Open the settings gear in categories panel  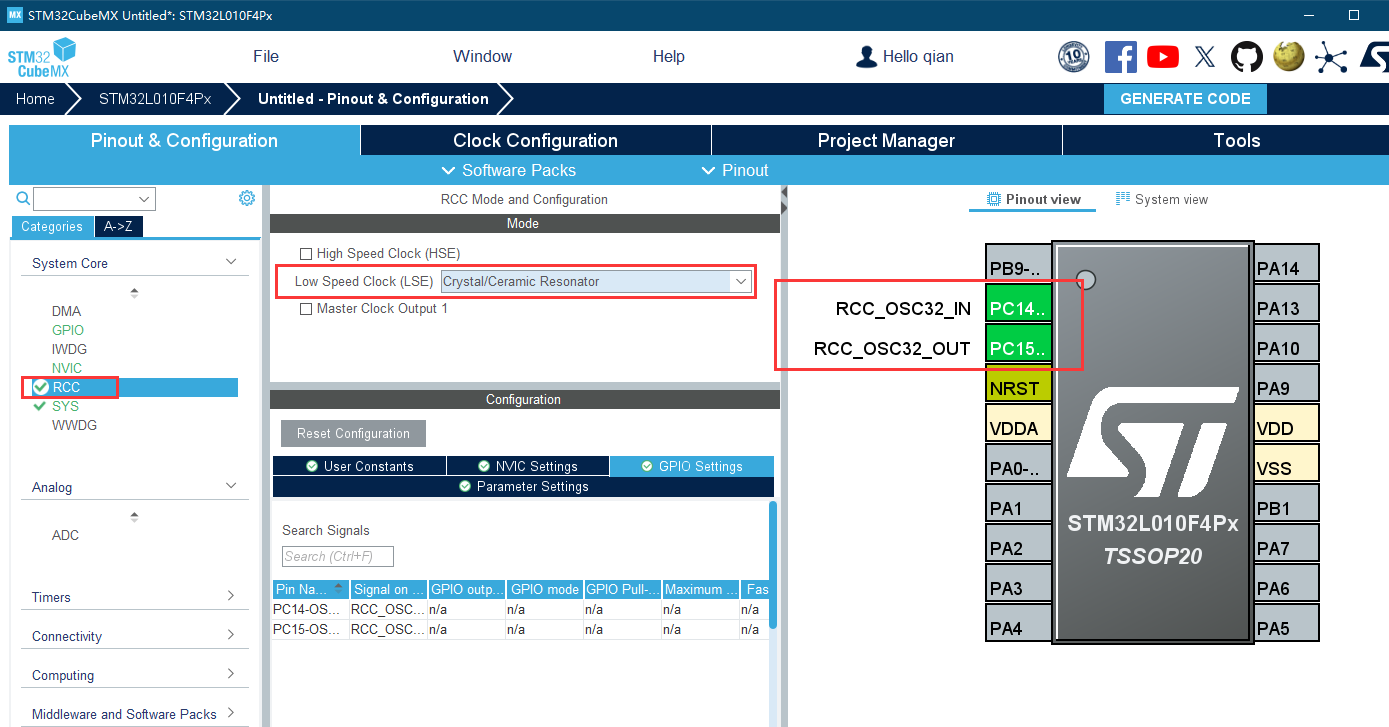(247, 198)
